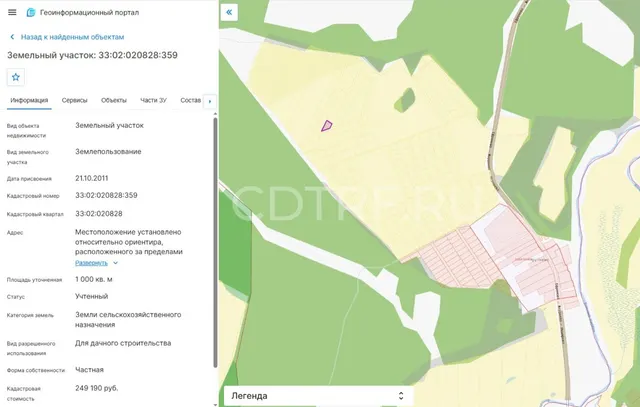The image size is (640, 407).
Task: Click the Вид объекта недвижимости label
Action: (27, 131)
